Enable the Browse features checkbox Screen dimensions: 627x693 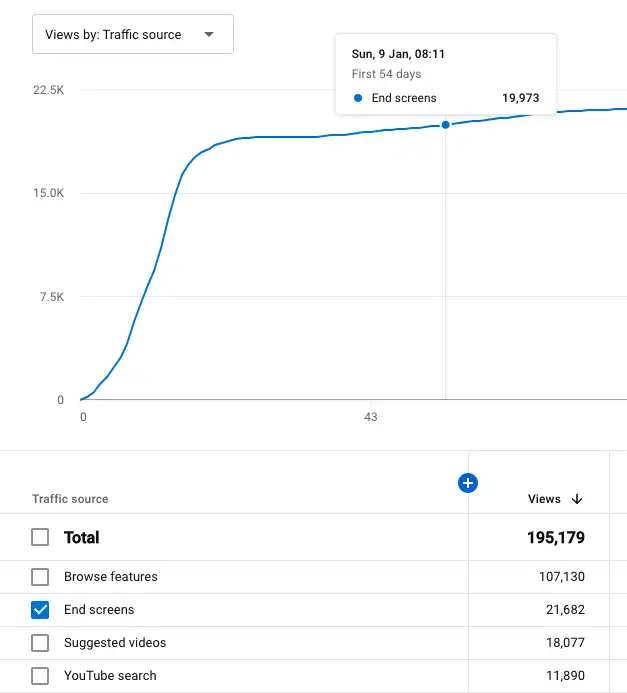coord(40,577)
